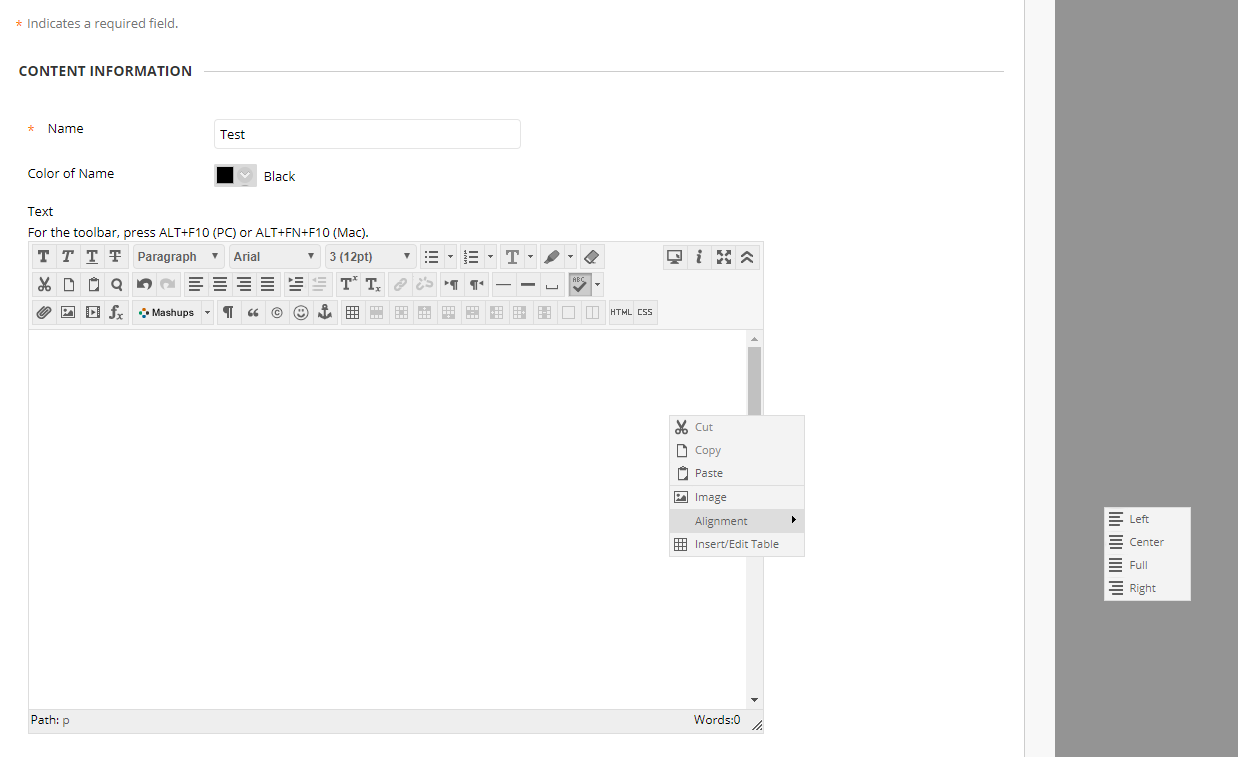Toggle italic text formatting
This screenshot has height=757, width=1238.
[x=68, y=257]
